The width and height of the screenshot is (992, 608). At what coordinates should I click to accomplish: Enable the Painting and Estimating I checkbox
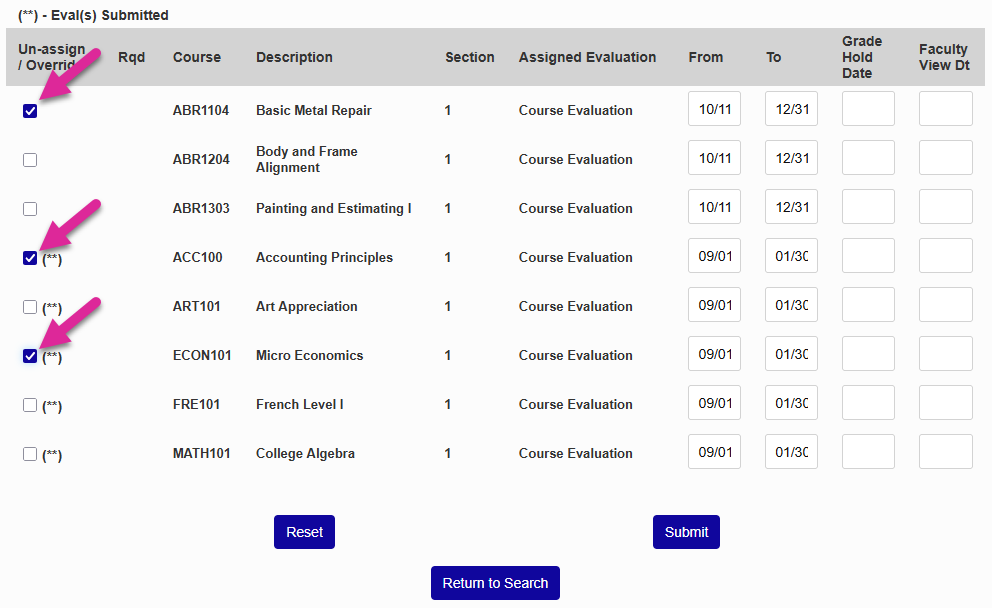pos(30,209)
